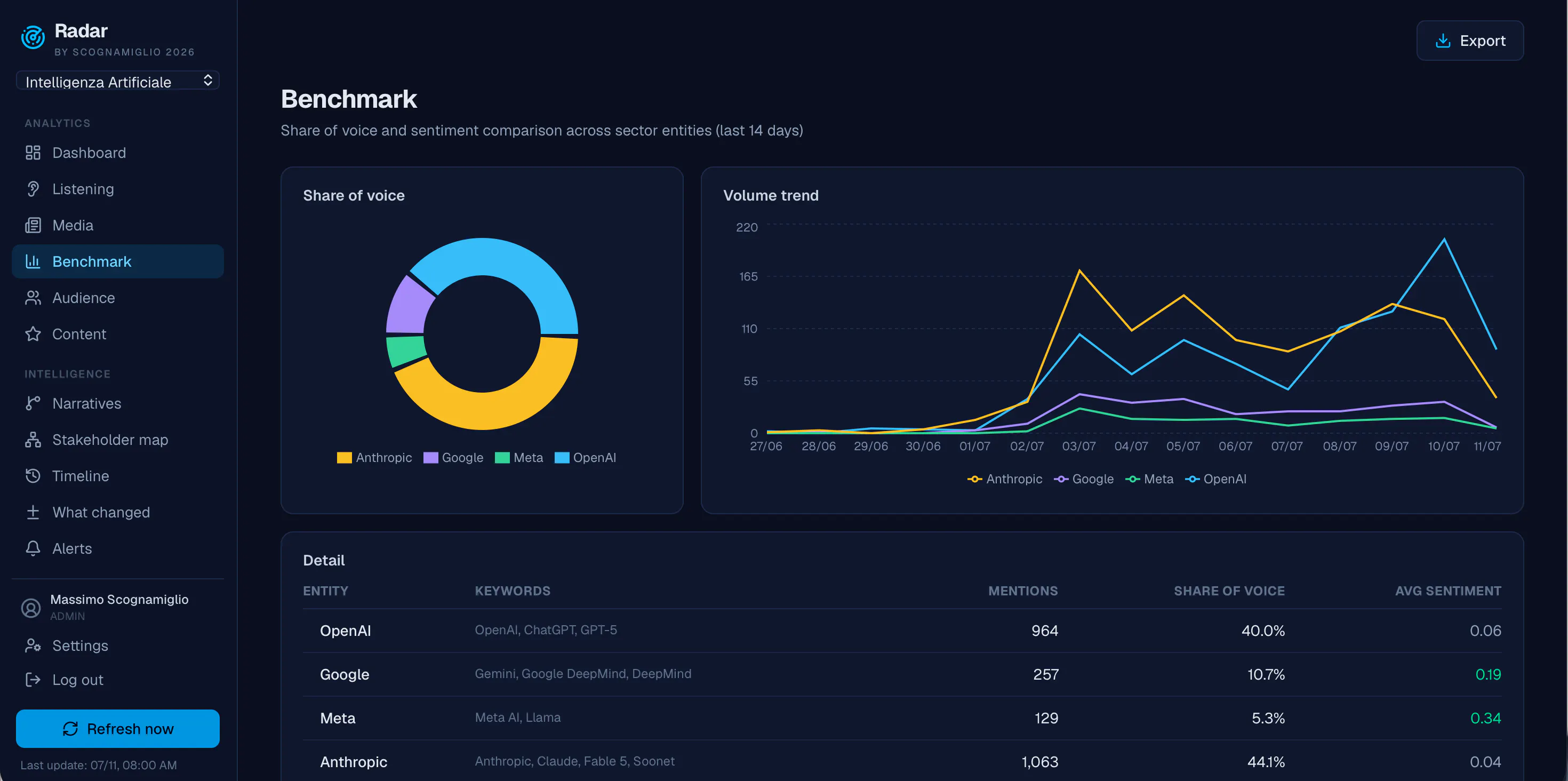Click the MENTIONS column header
The image size is (1568, 781).
pyautogui.click(x=1022, y=591)
